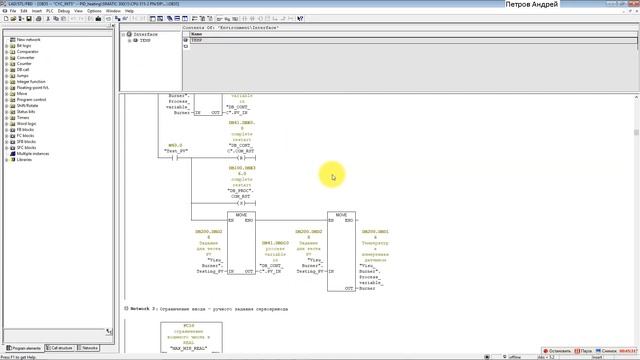Screen dimensions: 640x360
Task: Click the New file toolbar icon
Action: tap(6, 19)
